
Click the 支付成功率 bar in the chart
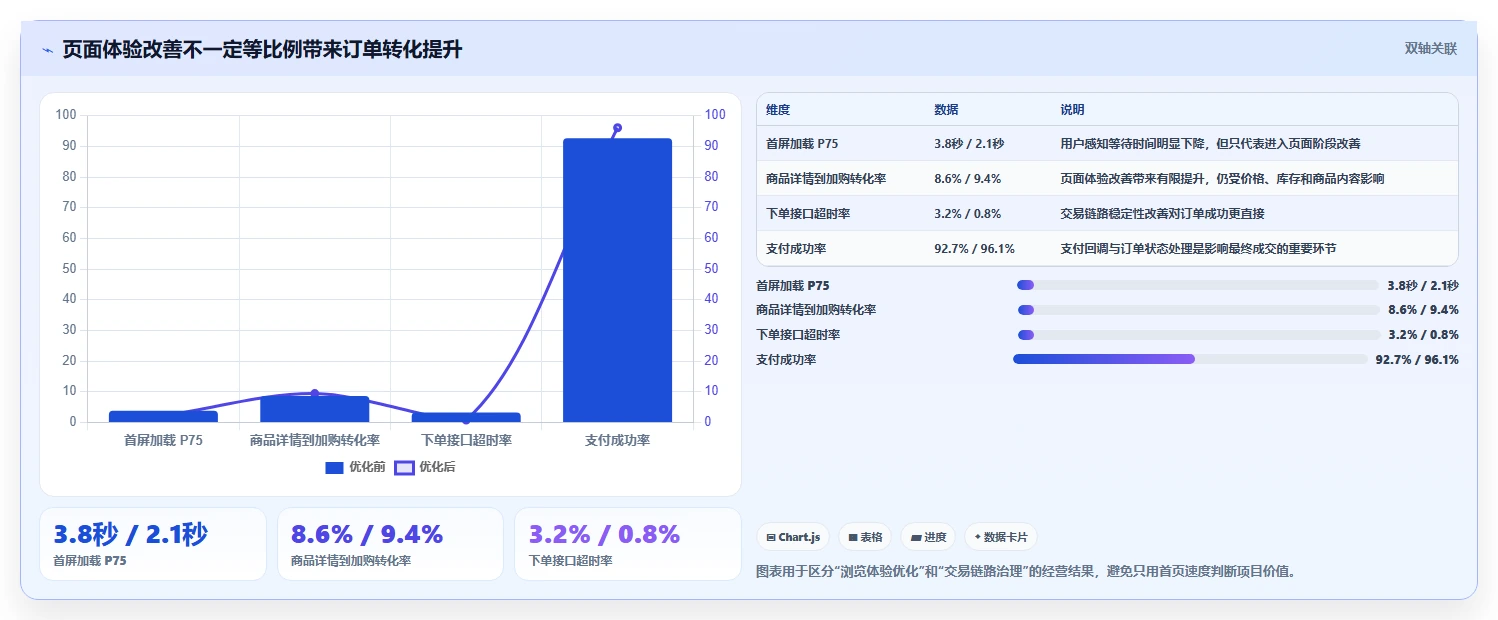point(617,280)
